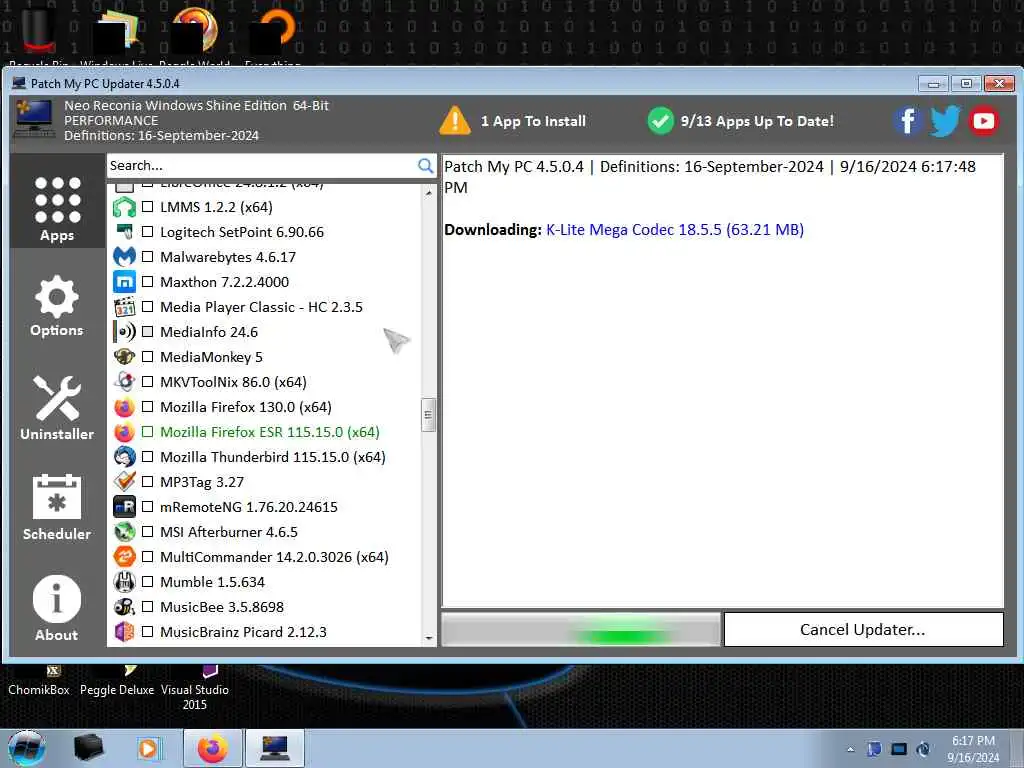Open the About section in sidebar
1024x768 pixels.
(x=57, y=609)
